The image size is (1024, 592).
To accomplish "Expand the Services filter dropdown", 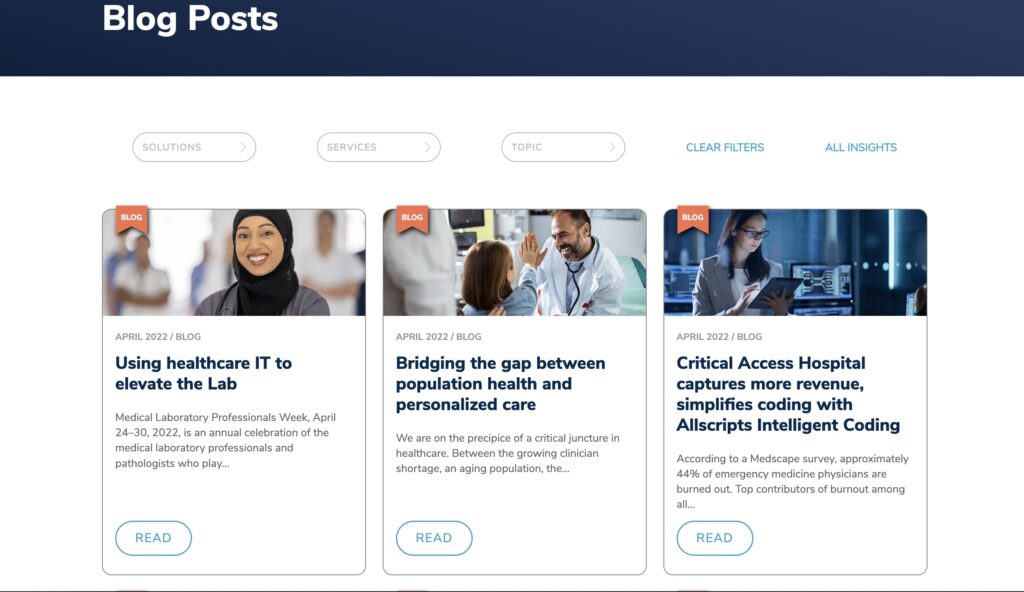I will 379,147.
